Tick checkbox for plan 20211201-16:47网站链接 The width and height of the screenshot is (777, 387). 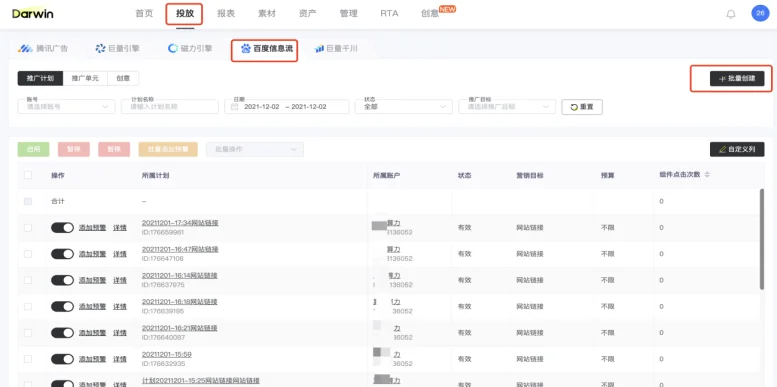(28, 254)
